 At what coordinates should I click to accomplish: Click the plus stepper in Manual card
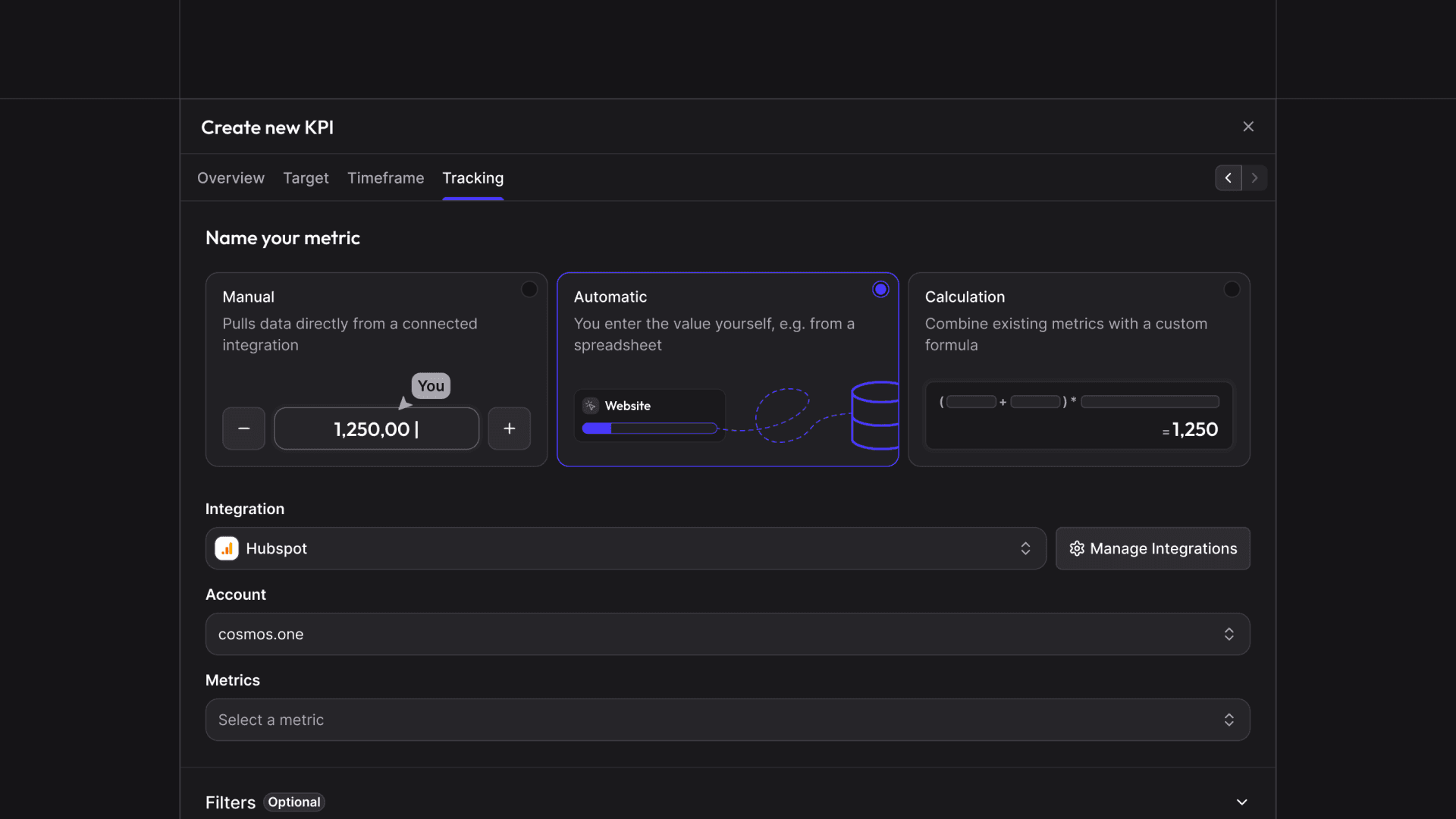coord(510,428)
